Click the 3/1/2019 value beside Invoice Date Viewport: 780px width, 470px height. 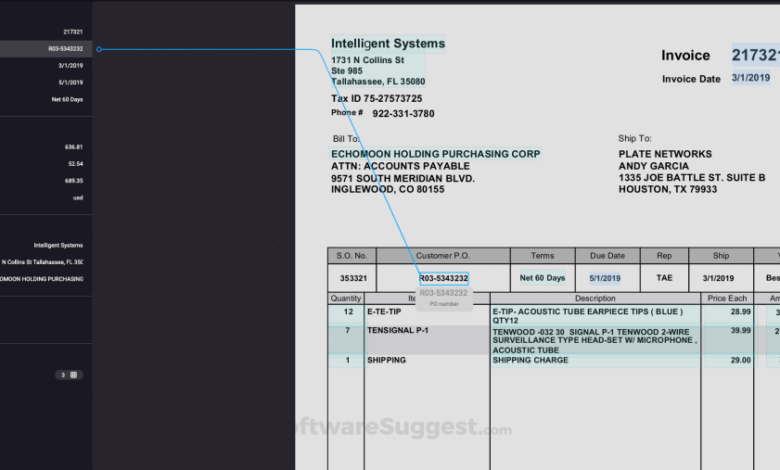[x=751, y=78]
